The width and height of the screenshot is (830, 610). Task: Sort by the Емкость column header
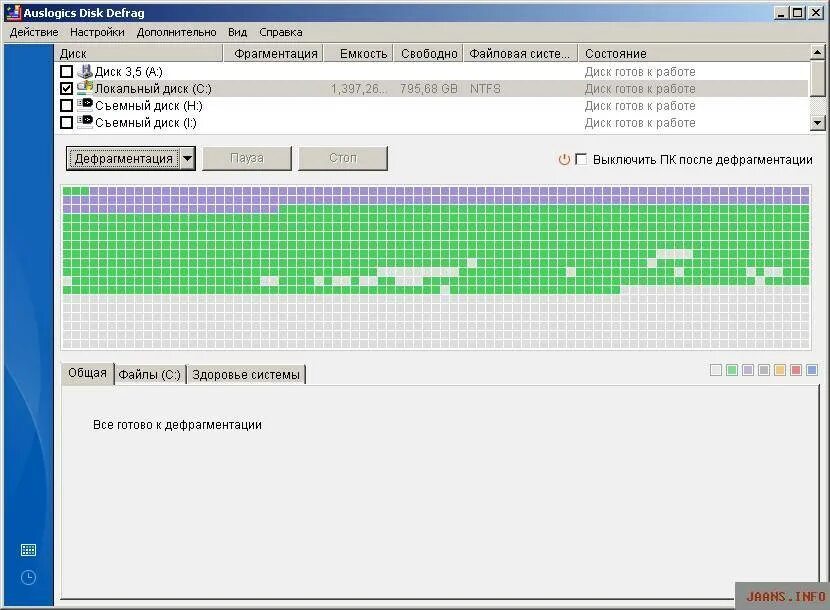point(359,53)
